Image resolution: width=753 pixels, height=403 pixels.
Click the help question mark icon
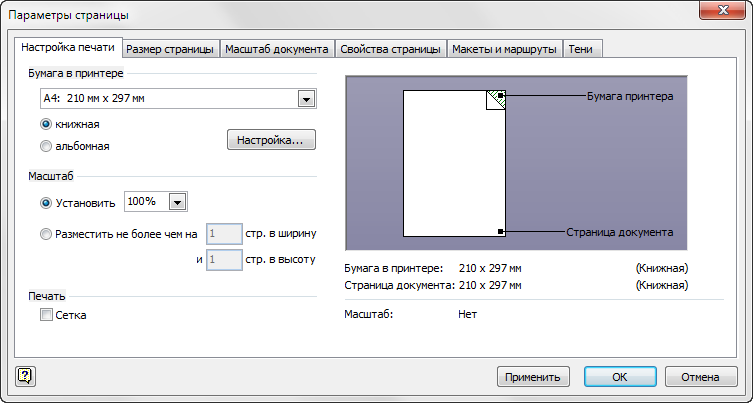click(25, 376)
